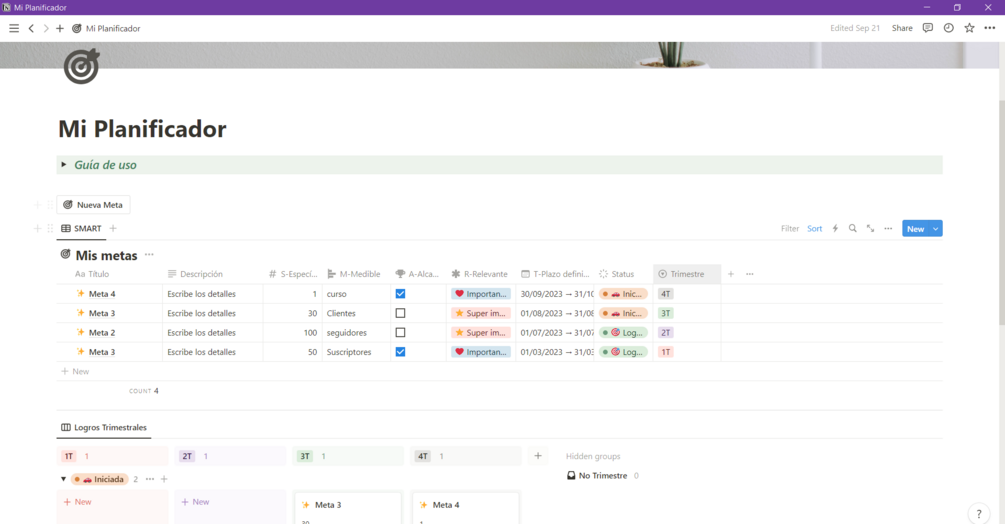This screenshot has width=1005, height=524.
Task: Open Meta 2 row title
Action: click(102, 332)
